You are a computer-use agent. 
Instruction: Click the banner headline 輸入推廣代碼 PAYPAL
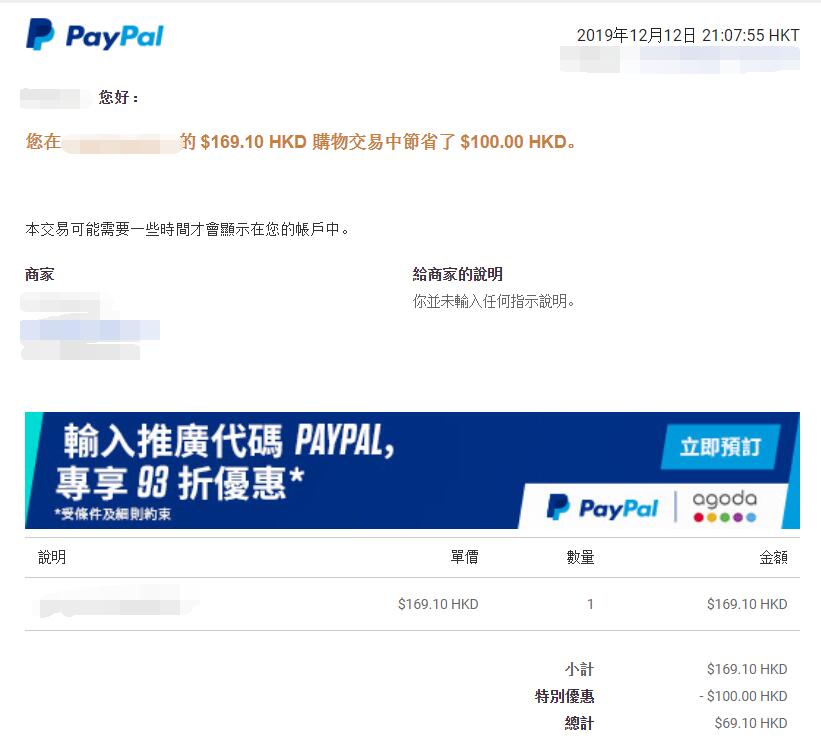pyautogui.click(x=229, y=441)
